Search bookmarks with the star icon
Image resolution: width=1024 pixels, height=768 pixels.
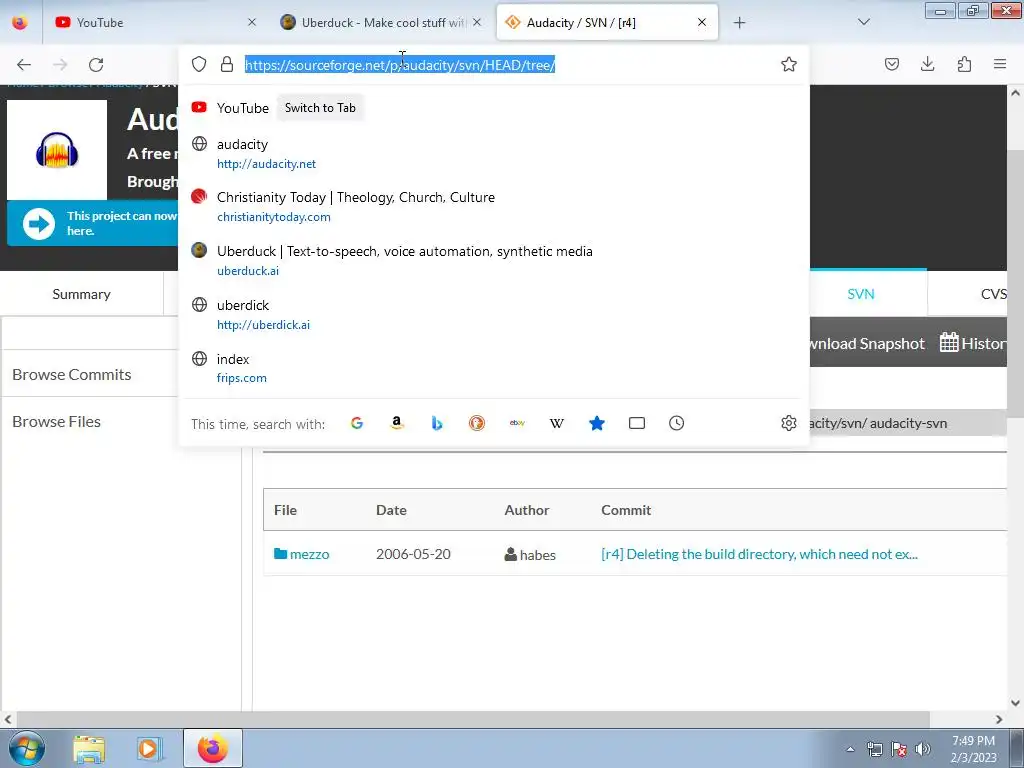[597, 423]
